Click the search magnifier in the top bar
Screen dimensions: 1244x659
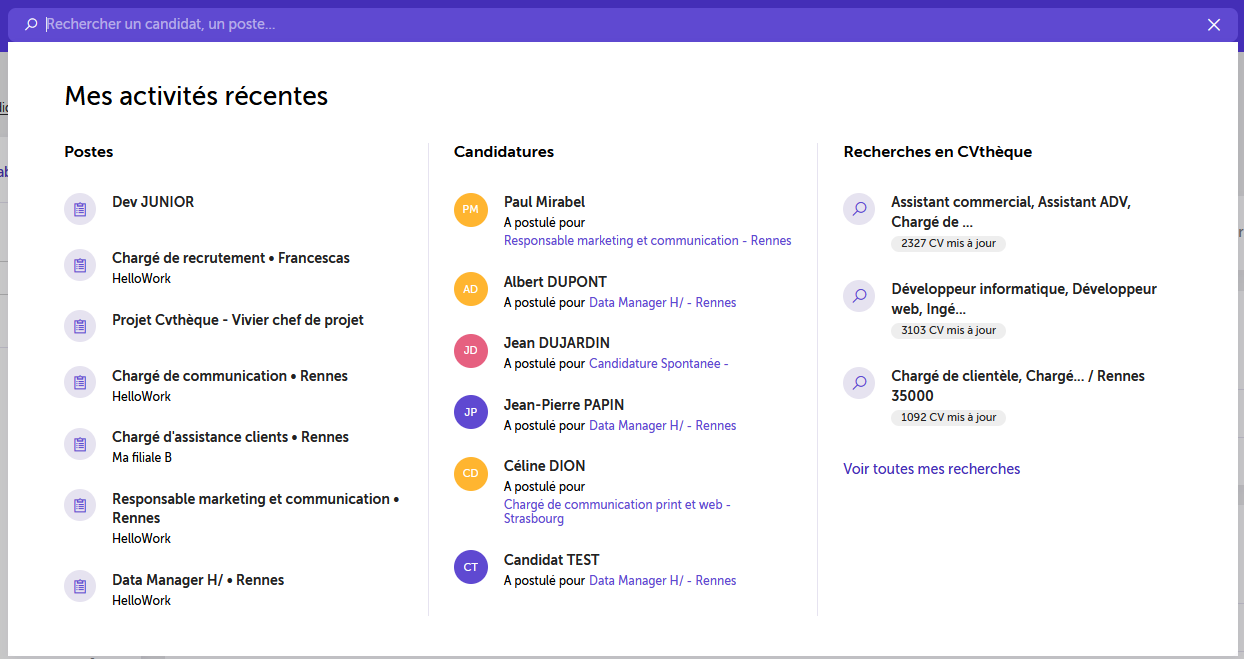(x=31, y=24)
